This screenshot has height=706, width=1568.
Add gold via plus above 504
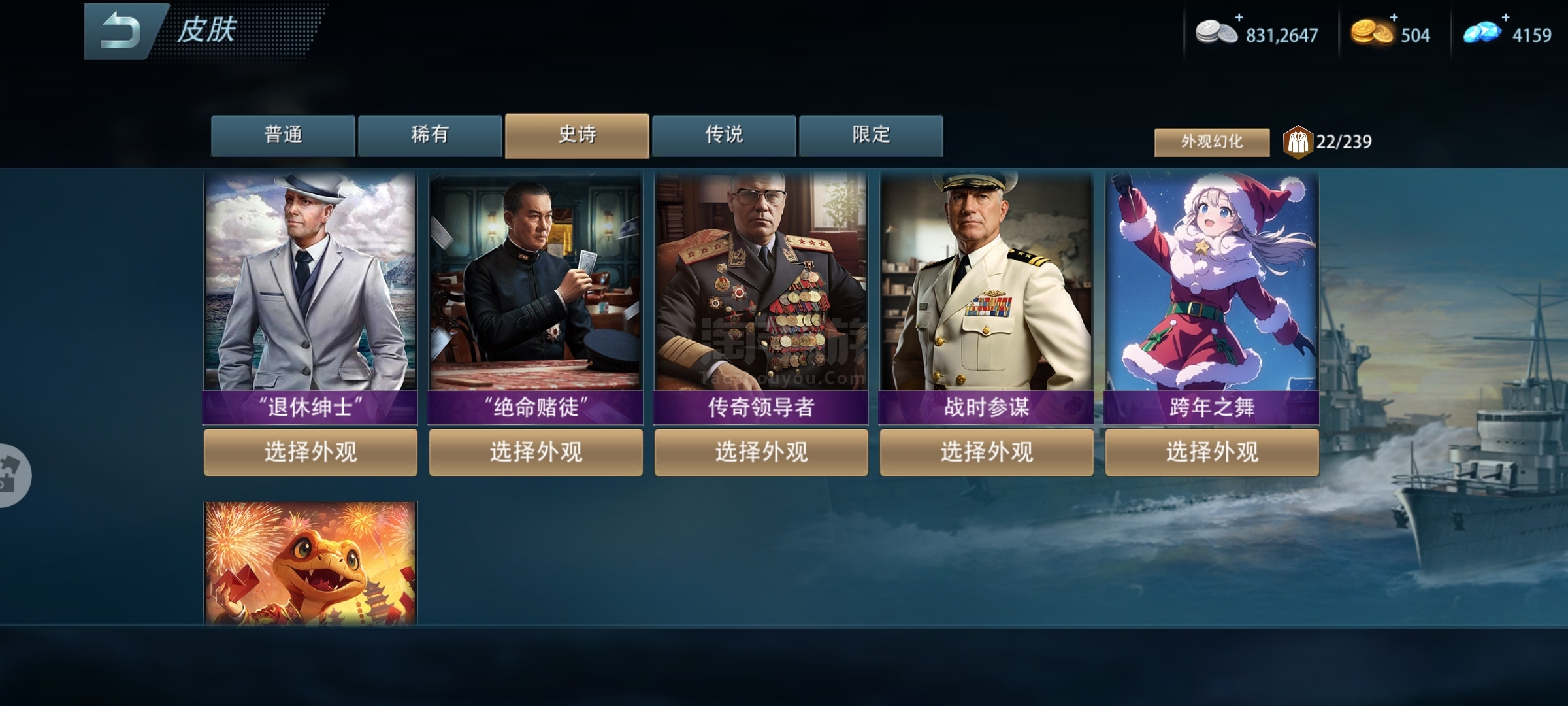tap(1394, 17)
